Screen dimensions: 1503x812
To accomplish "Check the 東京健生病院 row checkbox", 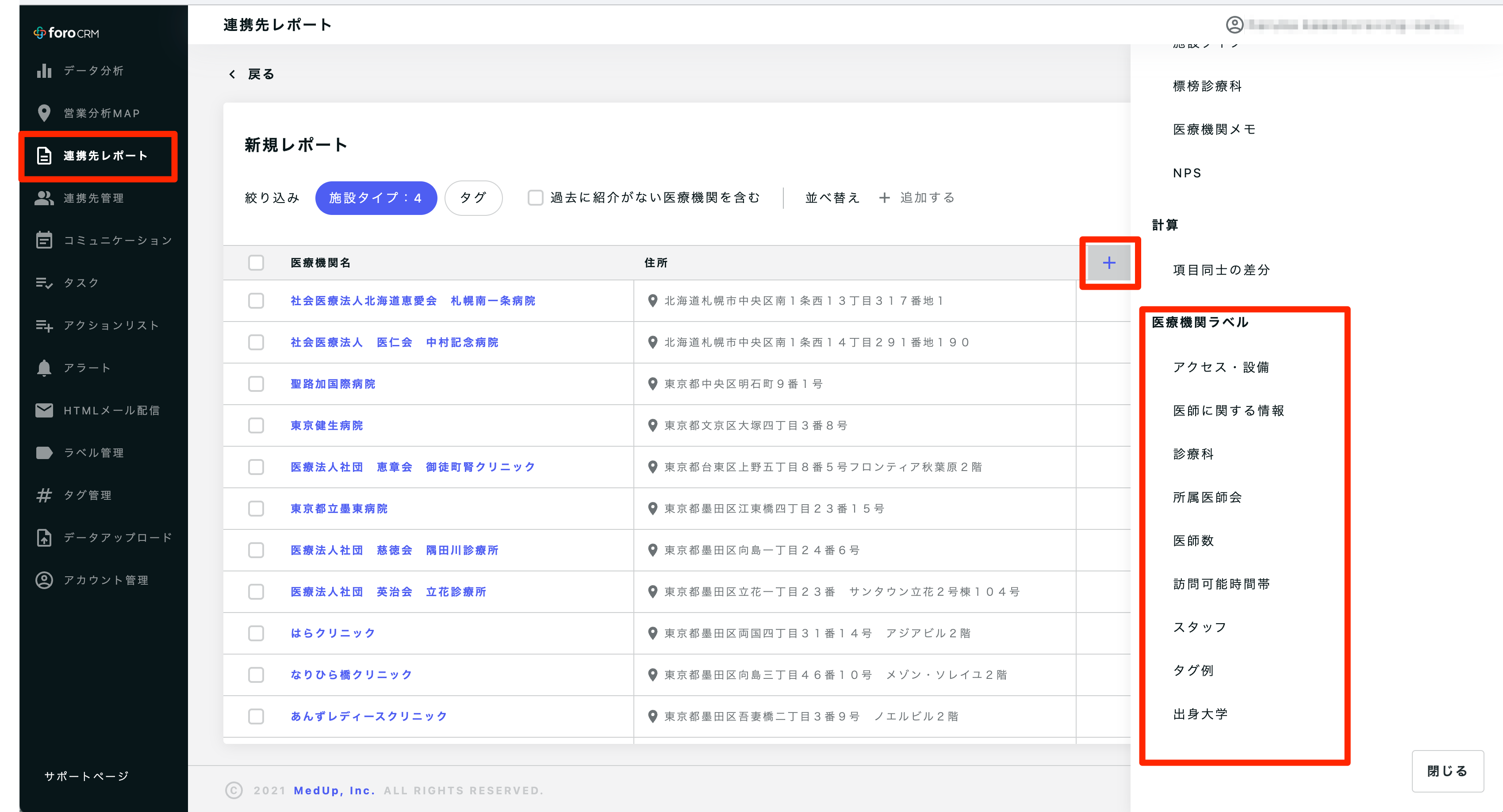I will 256,425.
